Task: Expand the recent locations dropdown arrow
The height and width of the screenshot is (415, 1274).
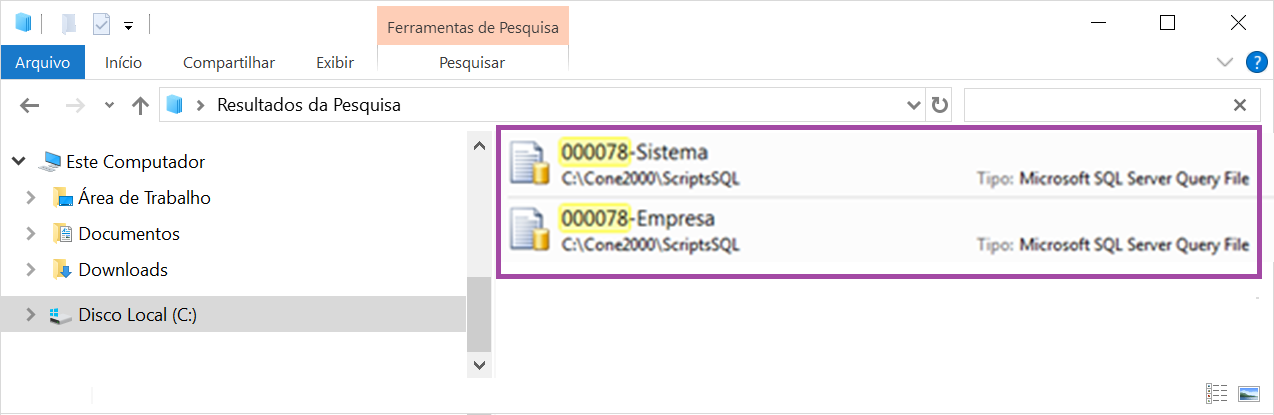Action: pos(110,105)
